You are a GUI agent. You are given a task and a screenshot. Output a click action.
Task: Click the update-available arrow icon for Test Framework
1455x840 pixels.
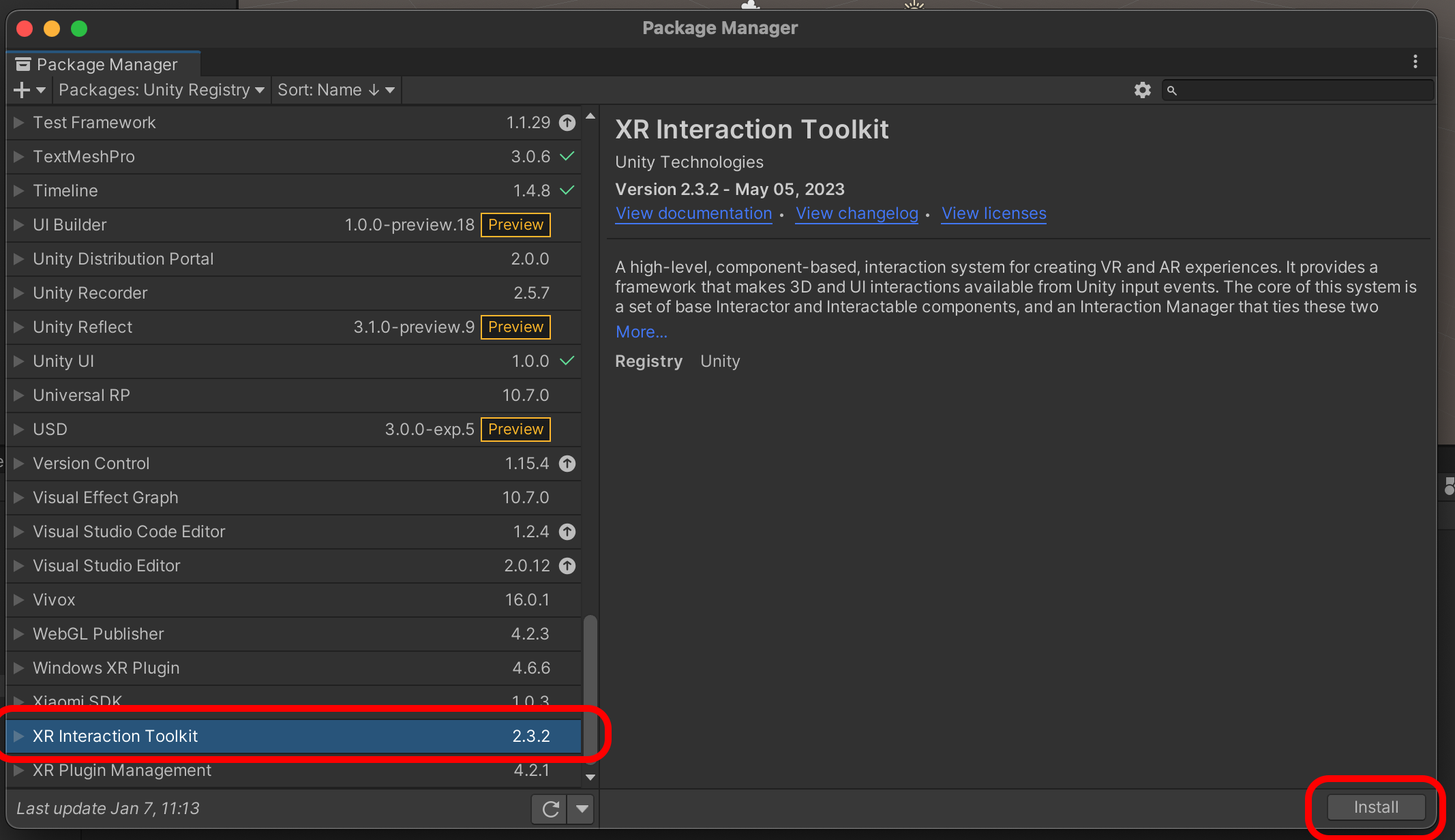[x=567, y=123]
